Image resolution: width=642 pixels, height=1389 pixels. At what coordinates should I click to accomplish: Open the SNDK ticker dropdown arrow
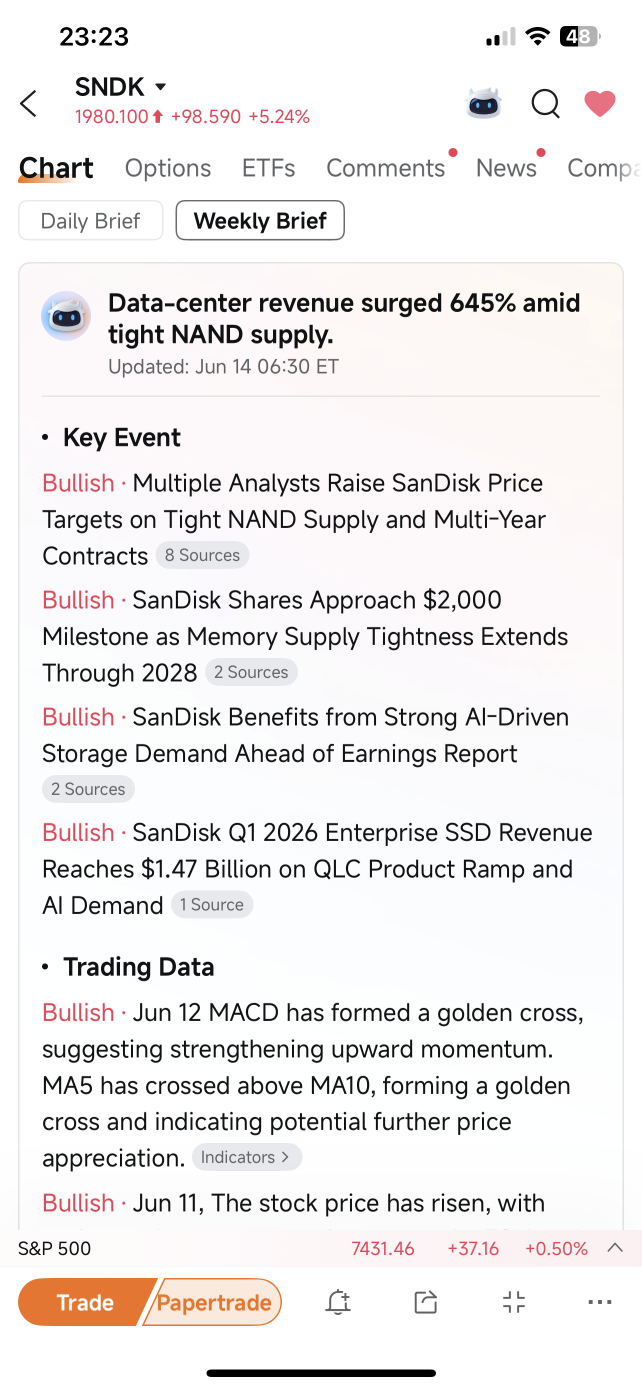click(x=161, y=87)
